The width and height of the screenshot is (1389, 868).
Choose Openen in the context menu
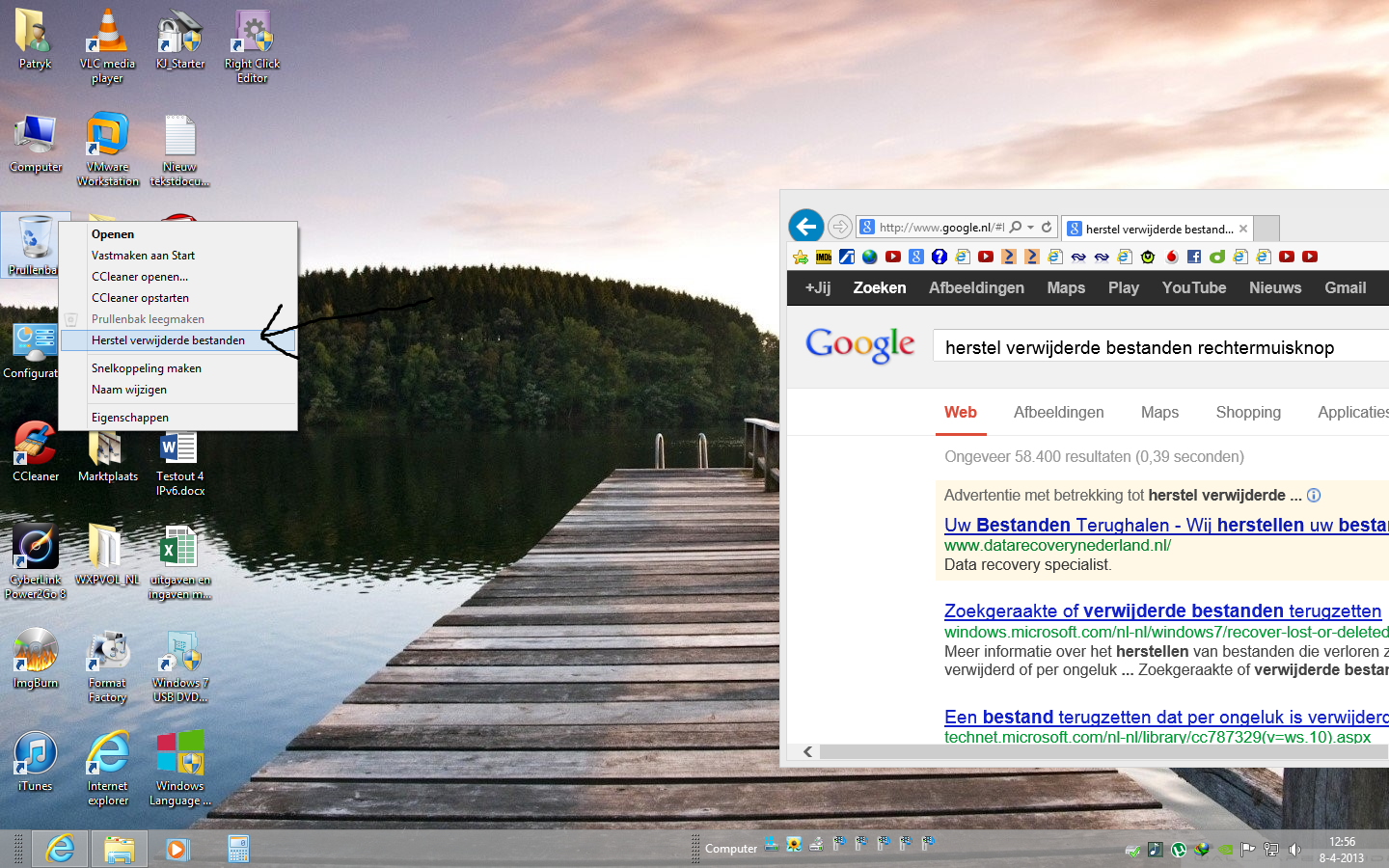[x=178, y=234]
